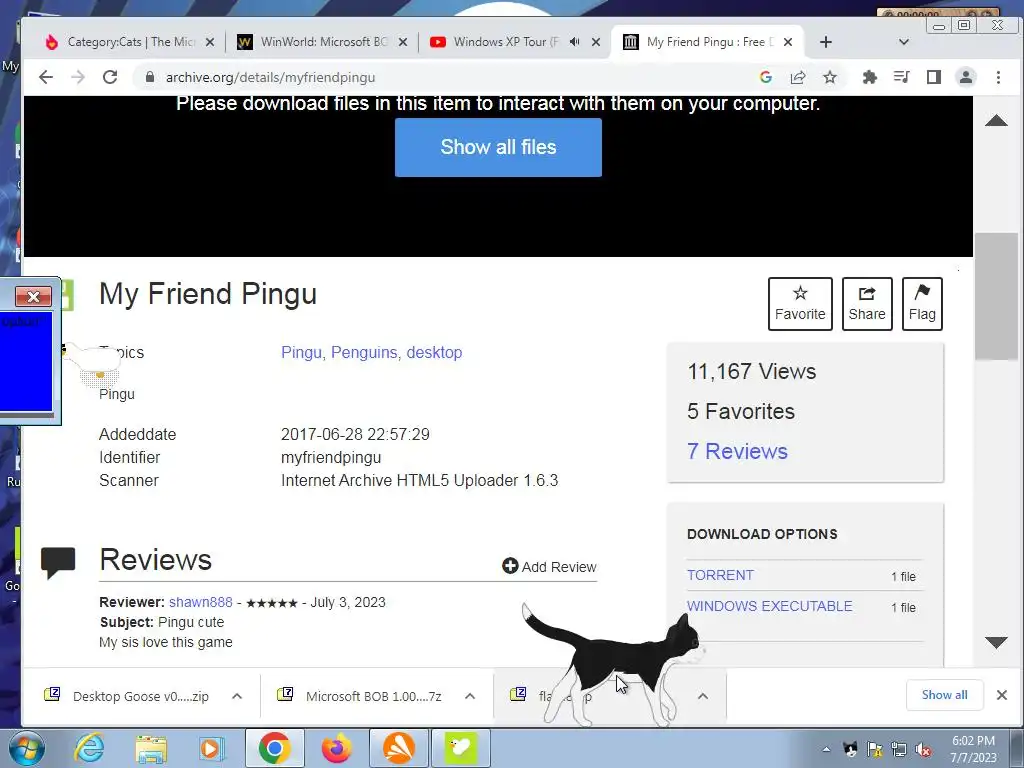Expand the Desktop Goose download options chevron
Viewport: 1024px width, 768px height.
[x=237, y=696]
